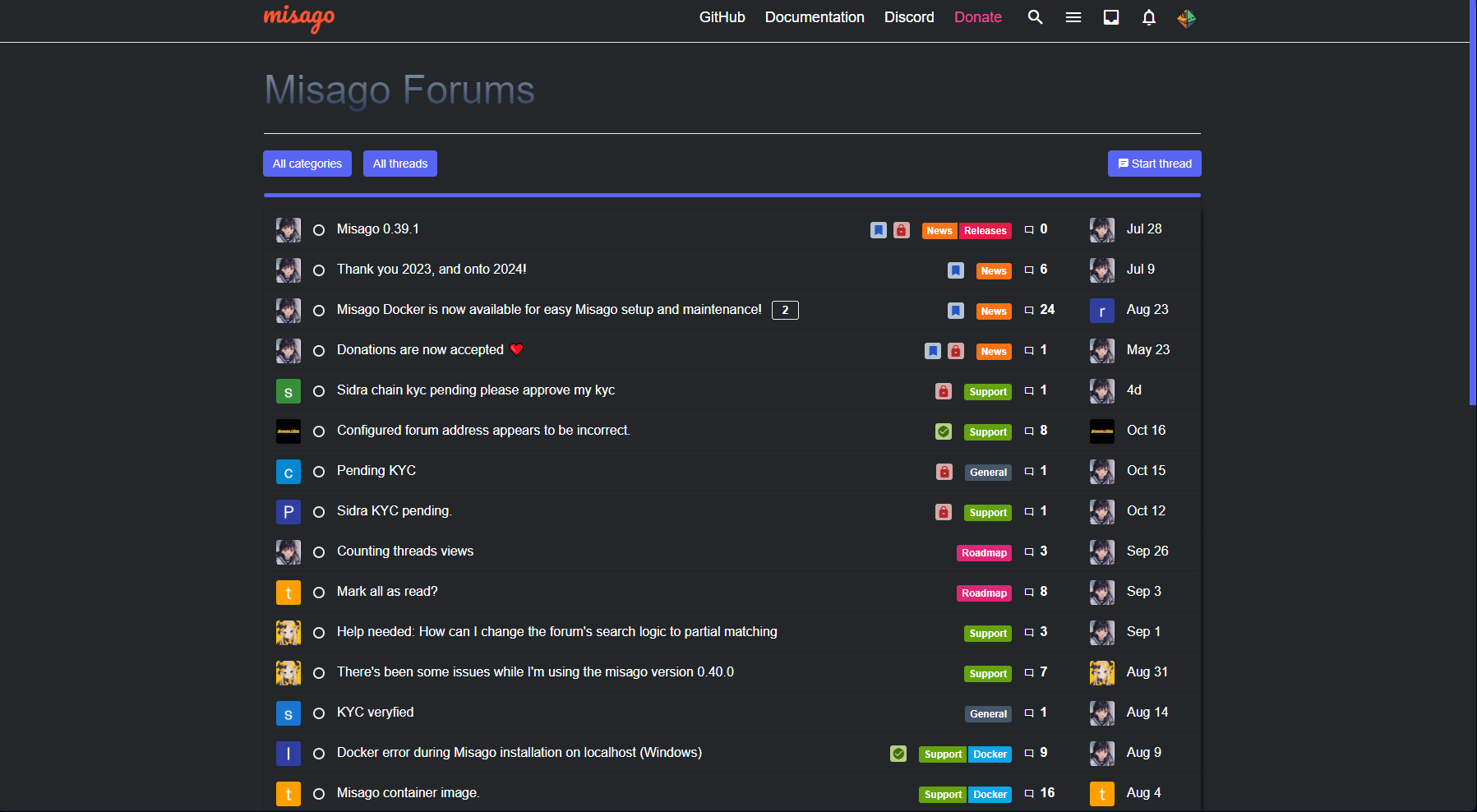Click solved checkmark on Configured forum address thread

click(x=943, y=431)
